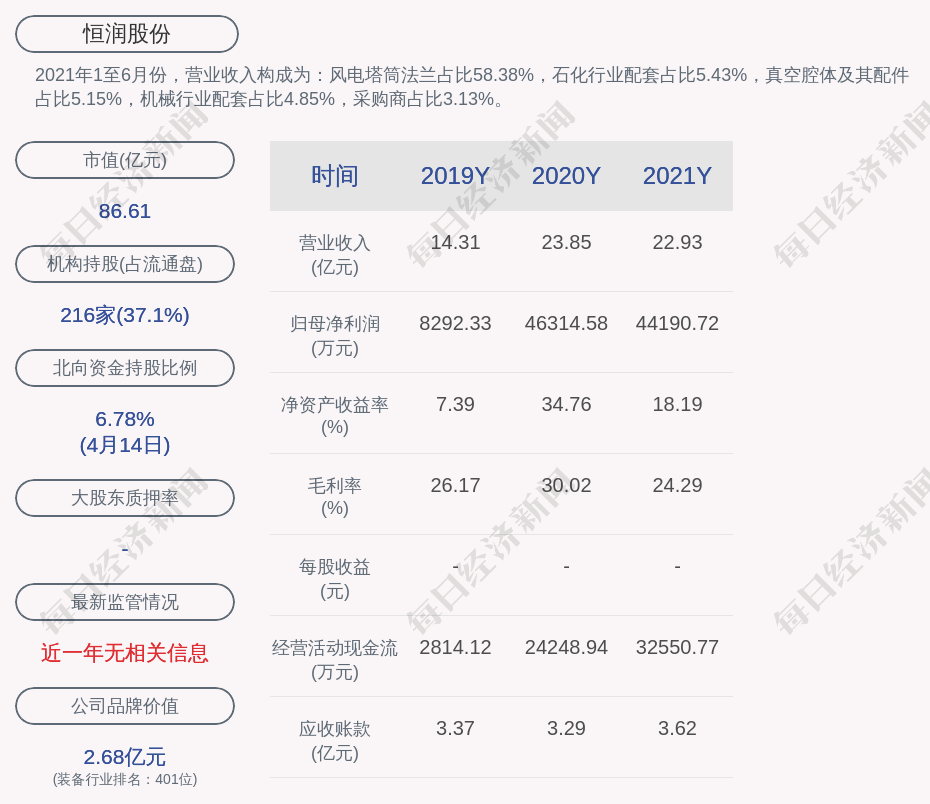The image size is (930, 804).
Task: Select cash flow value 2814.12
Action: click(455, 647)
